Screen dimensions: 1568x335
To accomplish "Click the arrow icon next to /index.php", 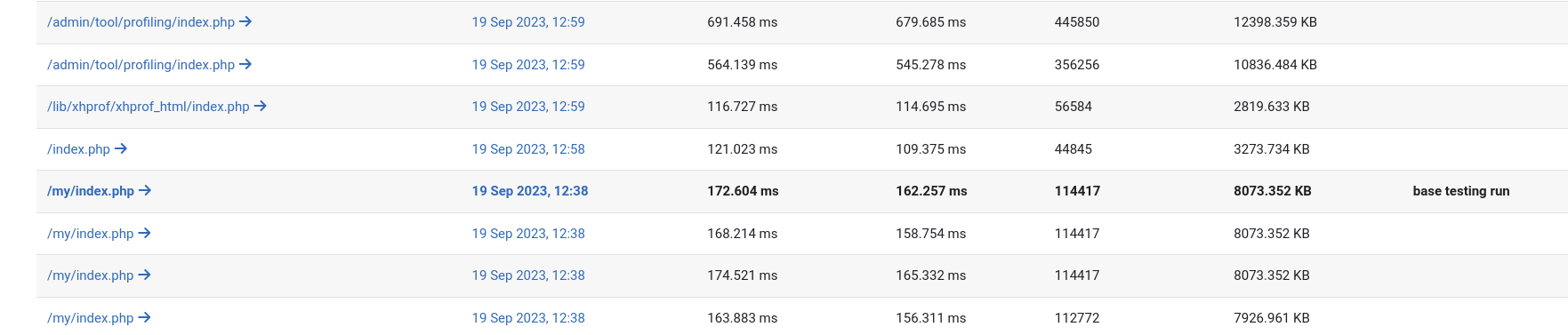I will [x=121, y=149].
